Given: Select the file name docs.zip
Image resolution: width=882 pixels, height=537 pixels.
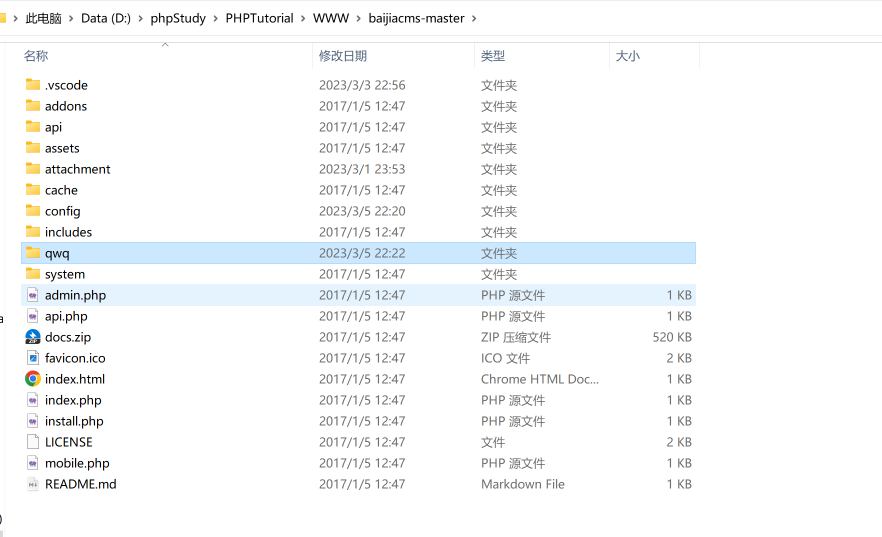Looking at the screenshot, I should click(68, 337).
